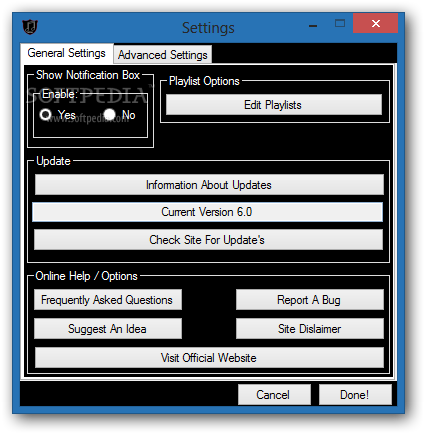Open the Site Dislaimer button
Image resolution: width=425 pixels, height=434 pixels.
click(x=310, y=329)
